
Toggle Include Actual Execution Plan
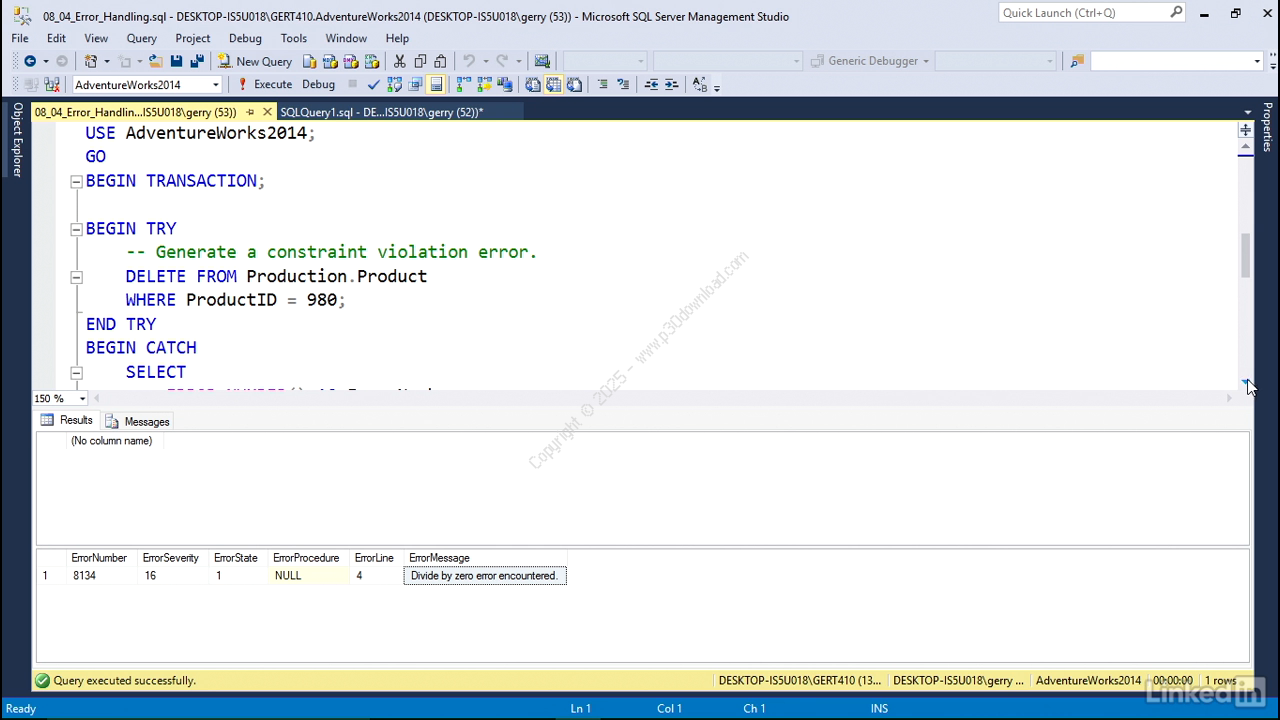pos(462,85)
